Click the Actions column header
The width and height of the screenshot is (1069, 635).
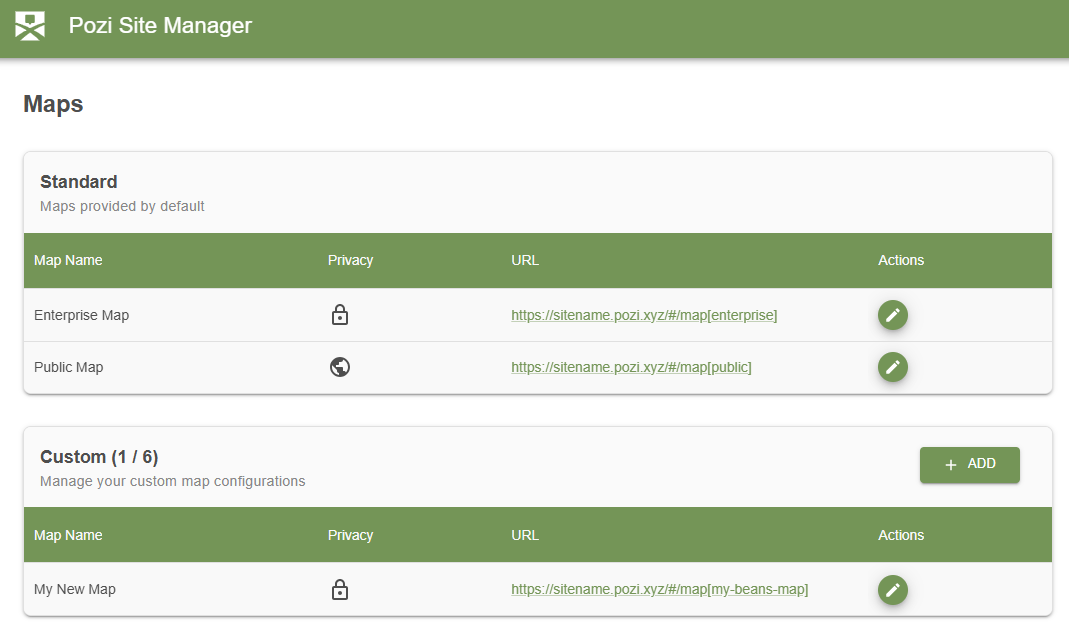pos(901,260)
